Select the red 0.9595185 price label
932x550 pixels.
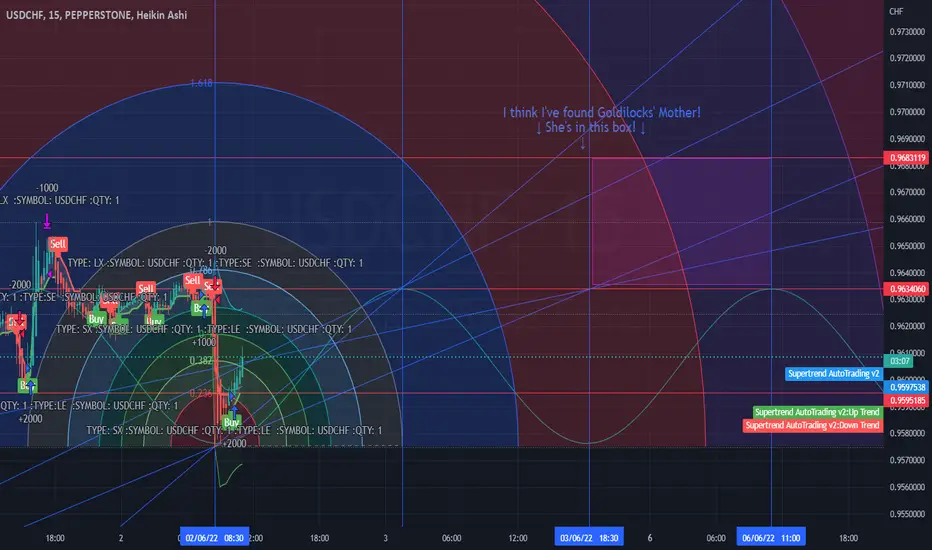906,400
